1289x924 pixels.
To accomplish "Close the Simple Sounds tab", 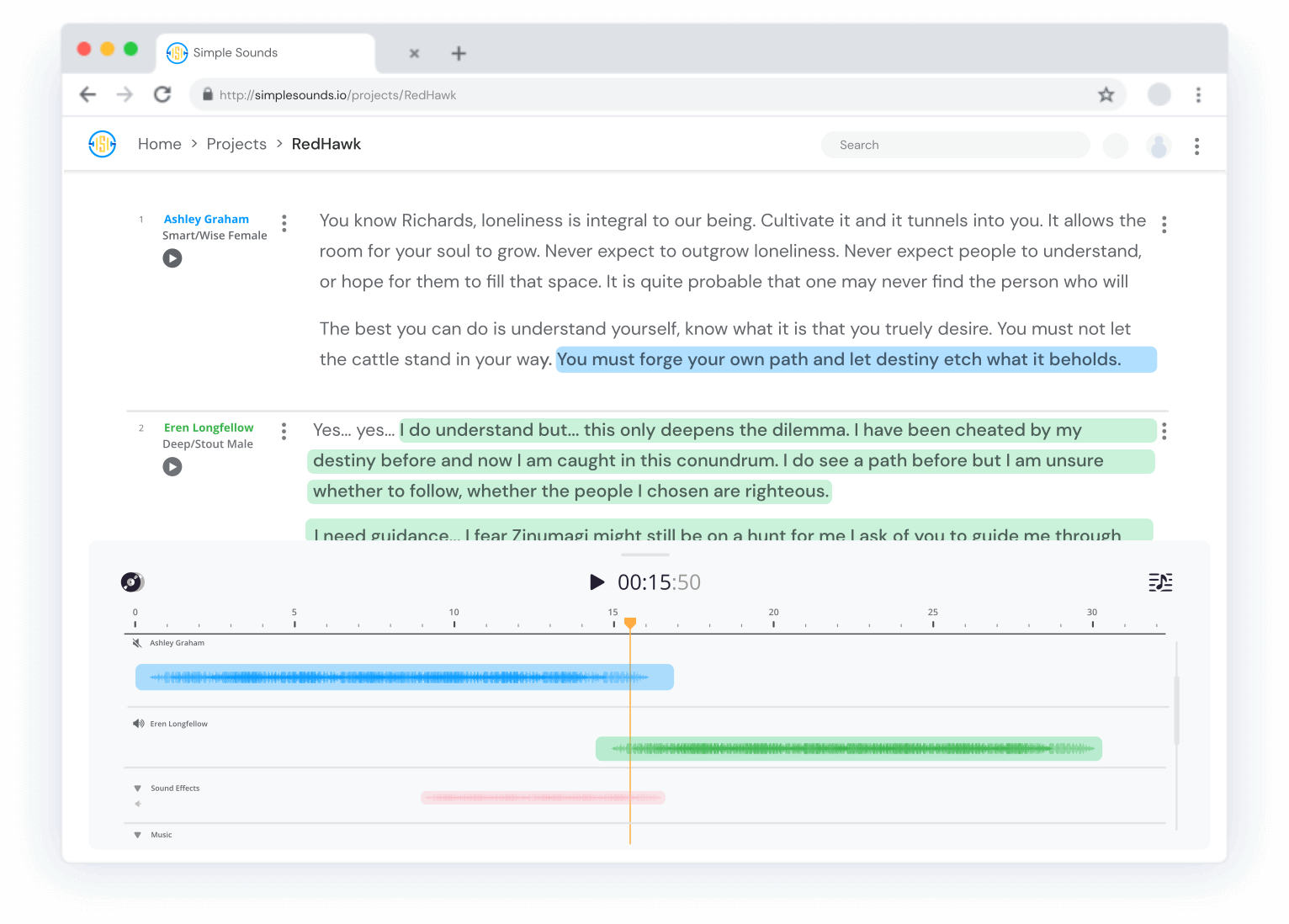I will pos(414,53).
